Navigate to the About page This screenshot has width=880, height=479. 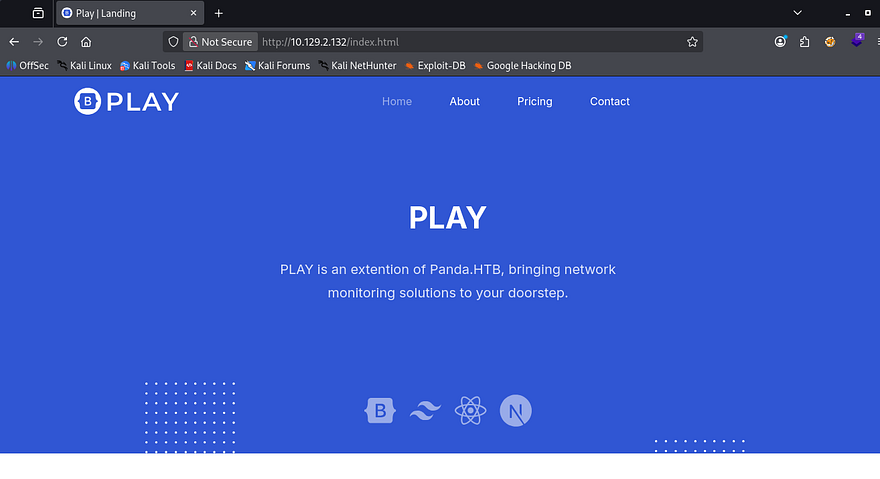464,102
